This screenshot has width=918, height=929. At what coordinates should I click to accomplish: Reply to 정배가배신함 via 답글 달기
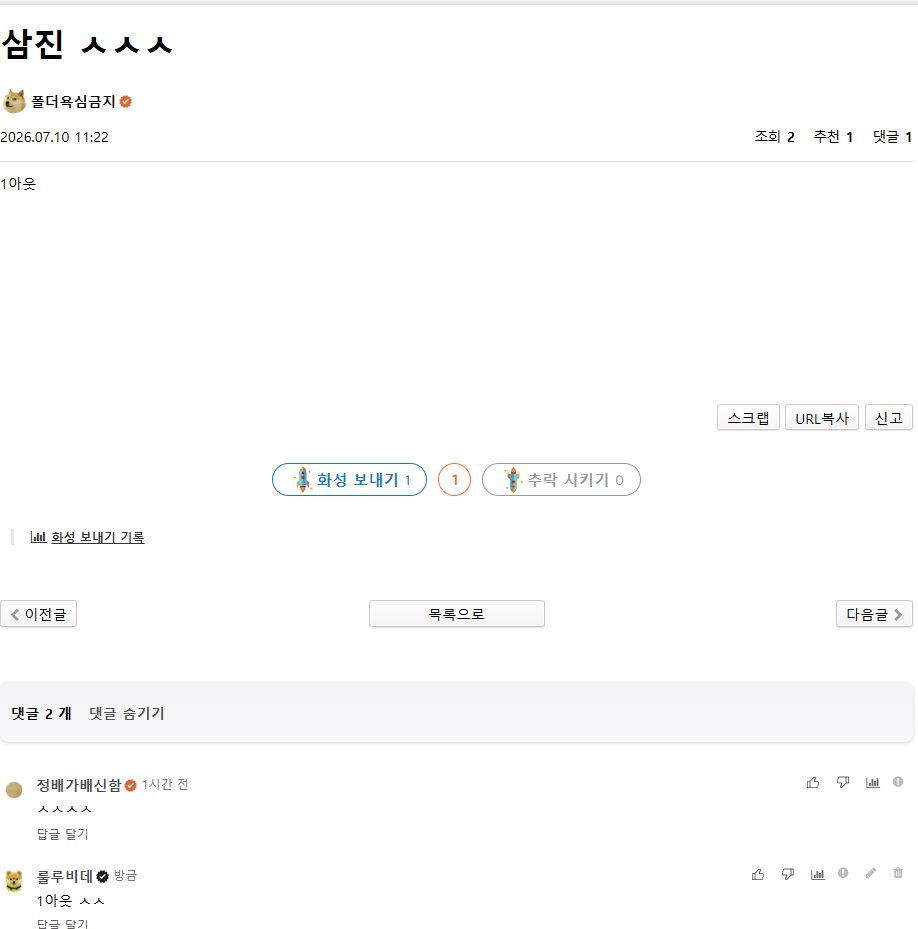(62, 834)
